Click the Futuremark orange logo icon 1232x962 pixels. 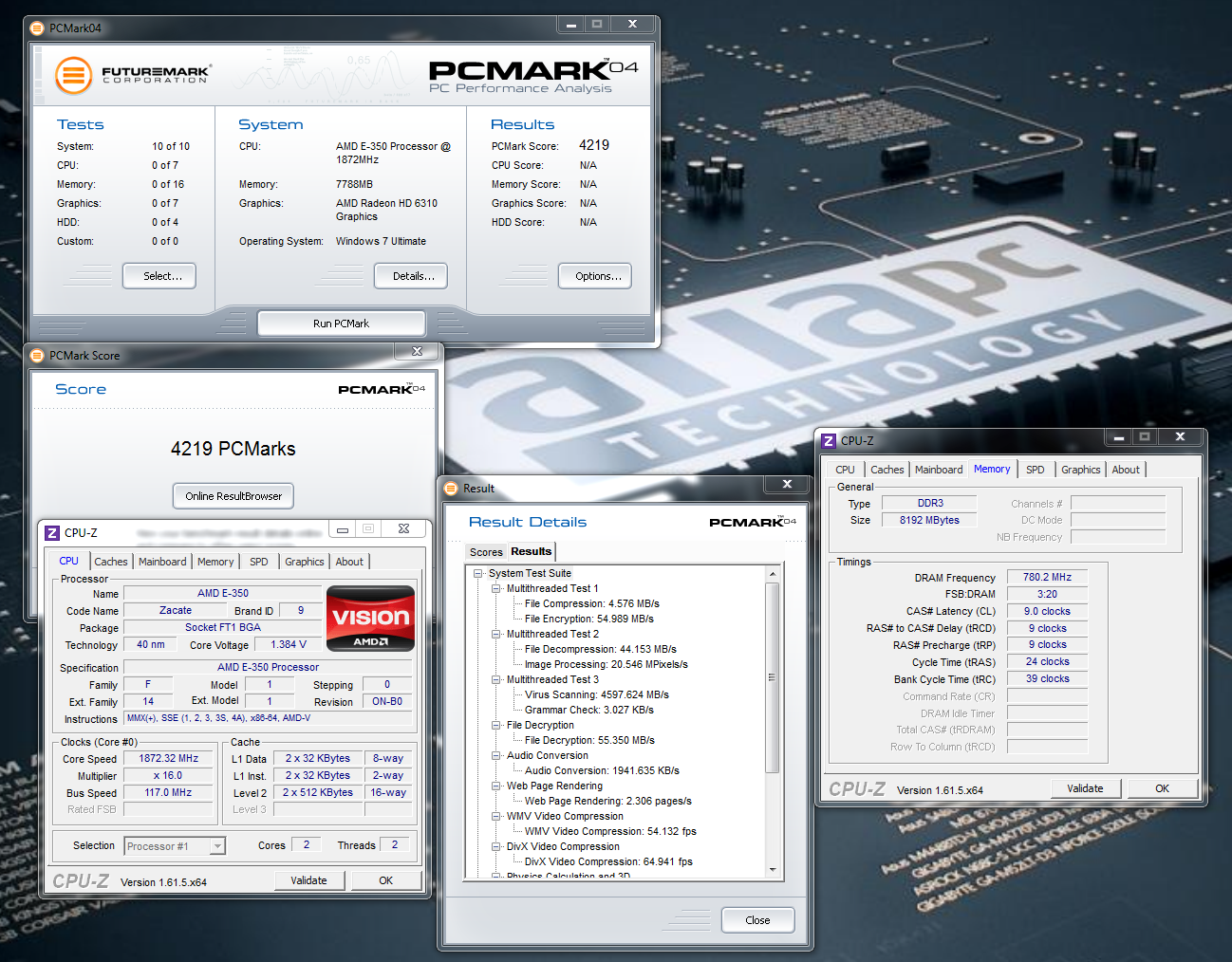[x=73, y=75]
